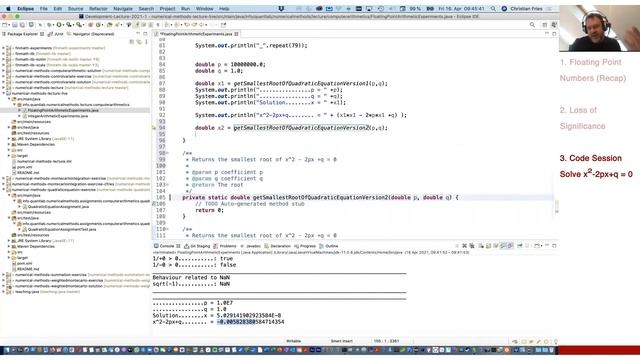Click the Open Perspective toolbar icon
This screenshot has width=640, height=360.
544,25
